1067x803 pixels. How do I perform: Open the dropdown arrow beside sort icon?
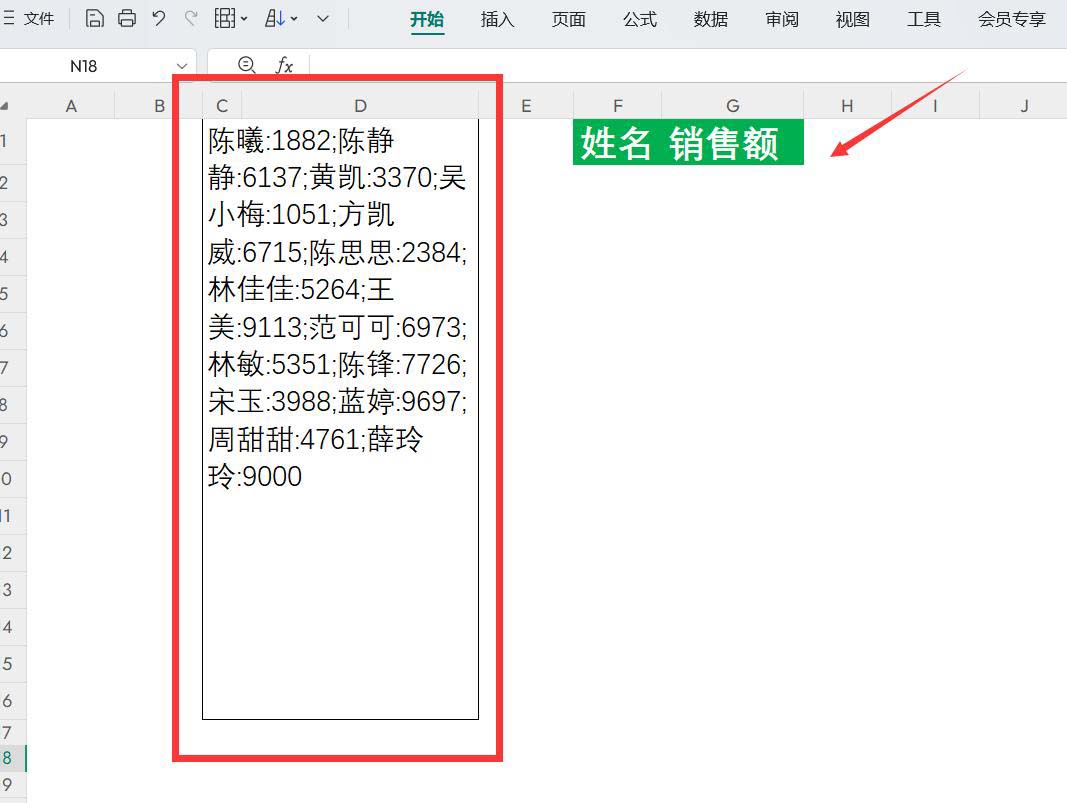click(294, 20)
